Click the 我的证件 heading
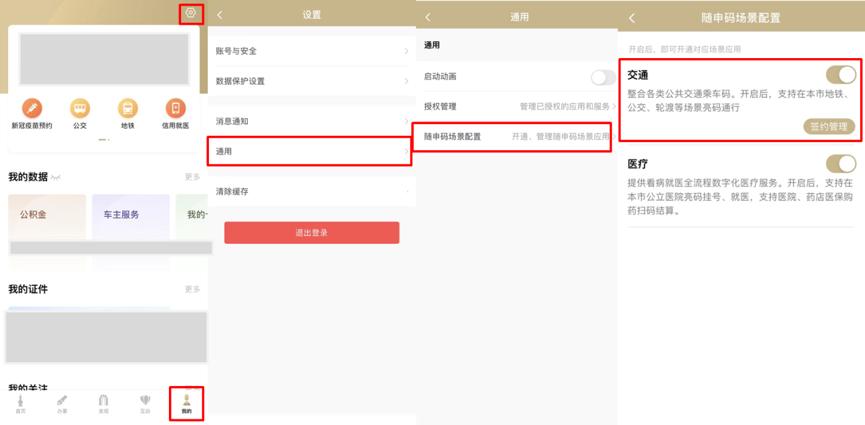This screenshot has width=865, height=425. click(28, 289)
